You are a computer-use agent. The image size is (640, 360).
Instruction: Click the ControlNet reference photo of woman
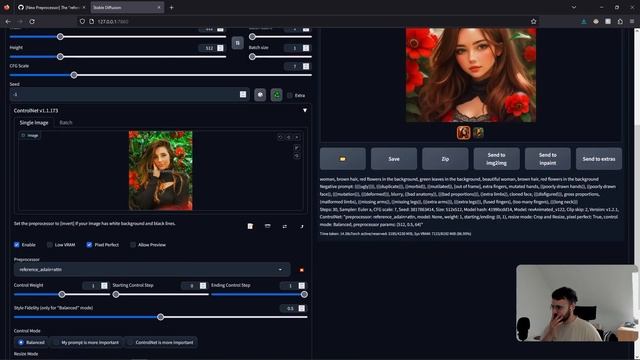tap(160, 171)
